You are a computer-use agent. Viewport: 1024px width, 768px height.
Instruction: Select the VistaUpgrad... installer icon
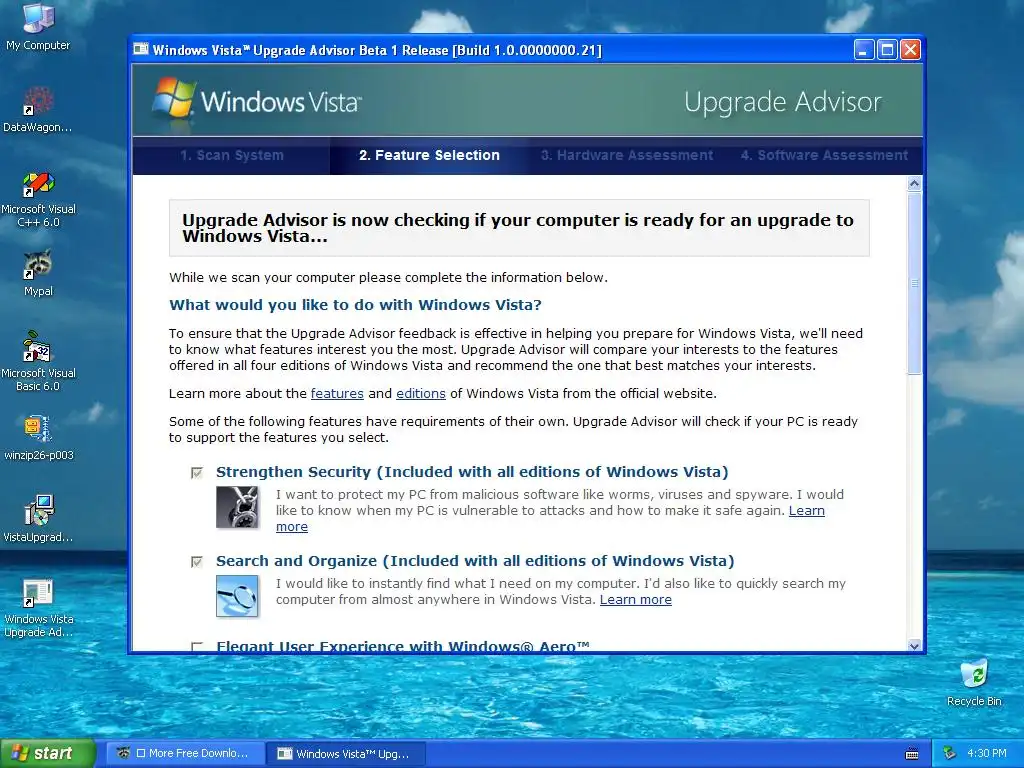(x=38, y=519)
